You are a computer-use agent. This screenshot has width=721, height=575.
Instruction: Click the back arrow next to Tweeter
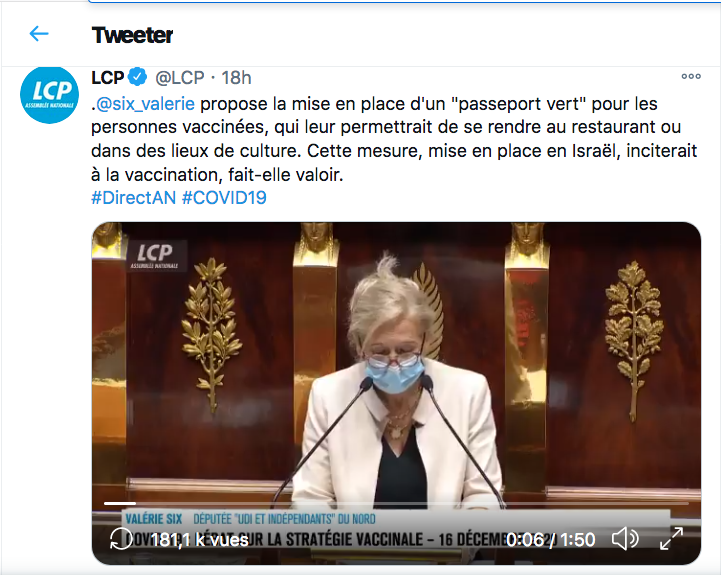pyautogui.click(x=39, y=34)
